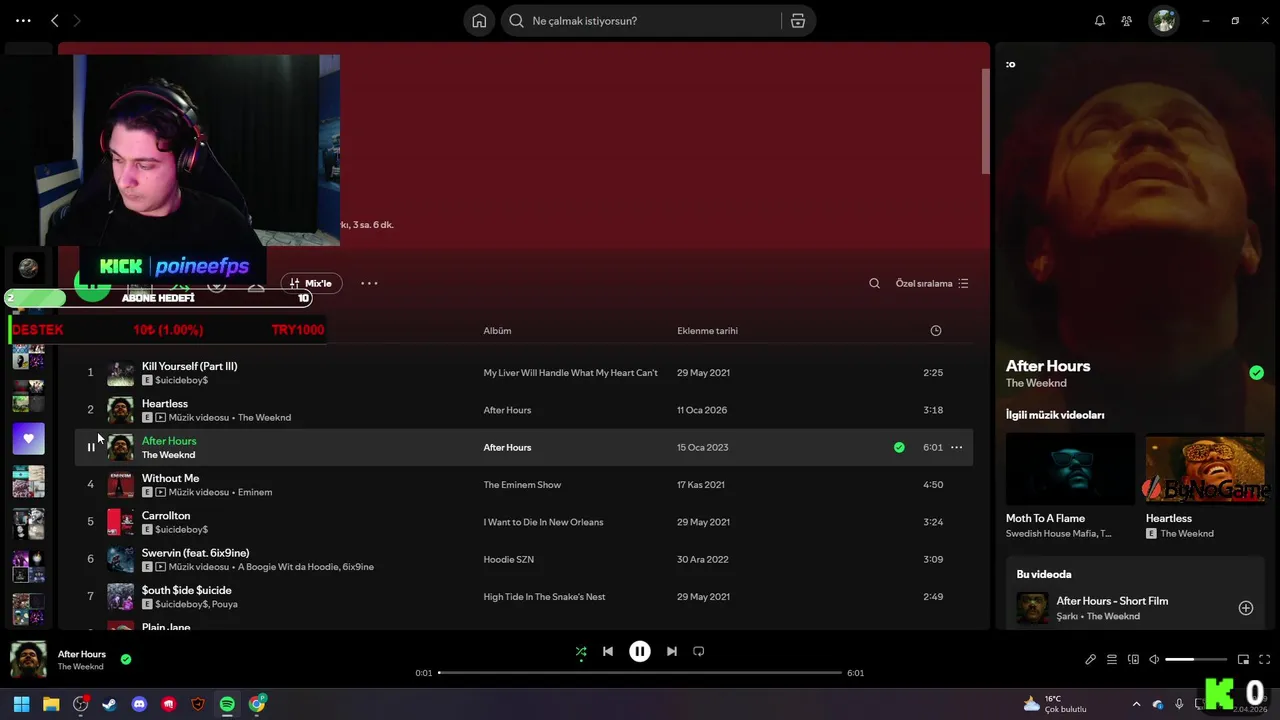The image size is (1280, 720).
Task: Open the miniplayer
Action: 1243,659
